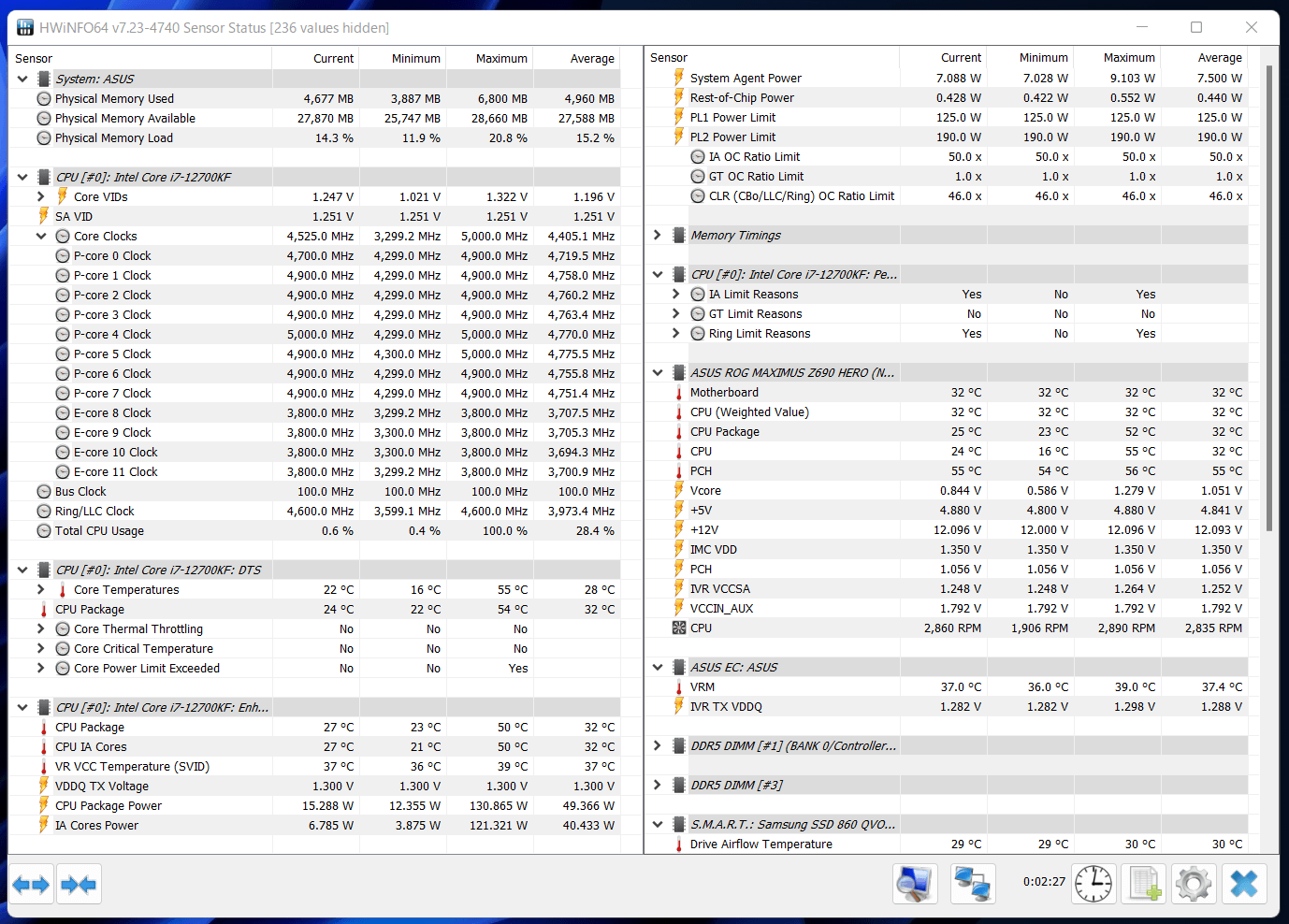The image size is (1289, 924).
Task: Click the icon beside Ring/LLC Clock
Action: (x=44, y=512)
